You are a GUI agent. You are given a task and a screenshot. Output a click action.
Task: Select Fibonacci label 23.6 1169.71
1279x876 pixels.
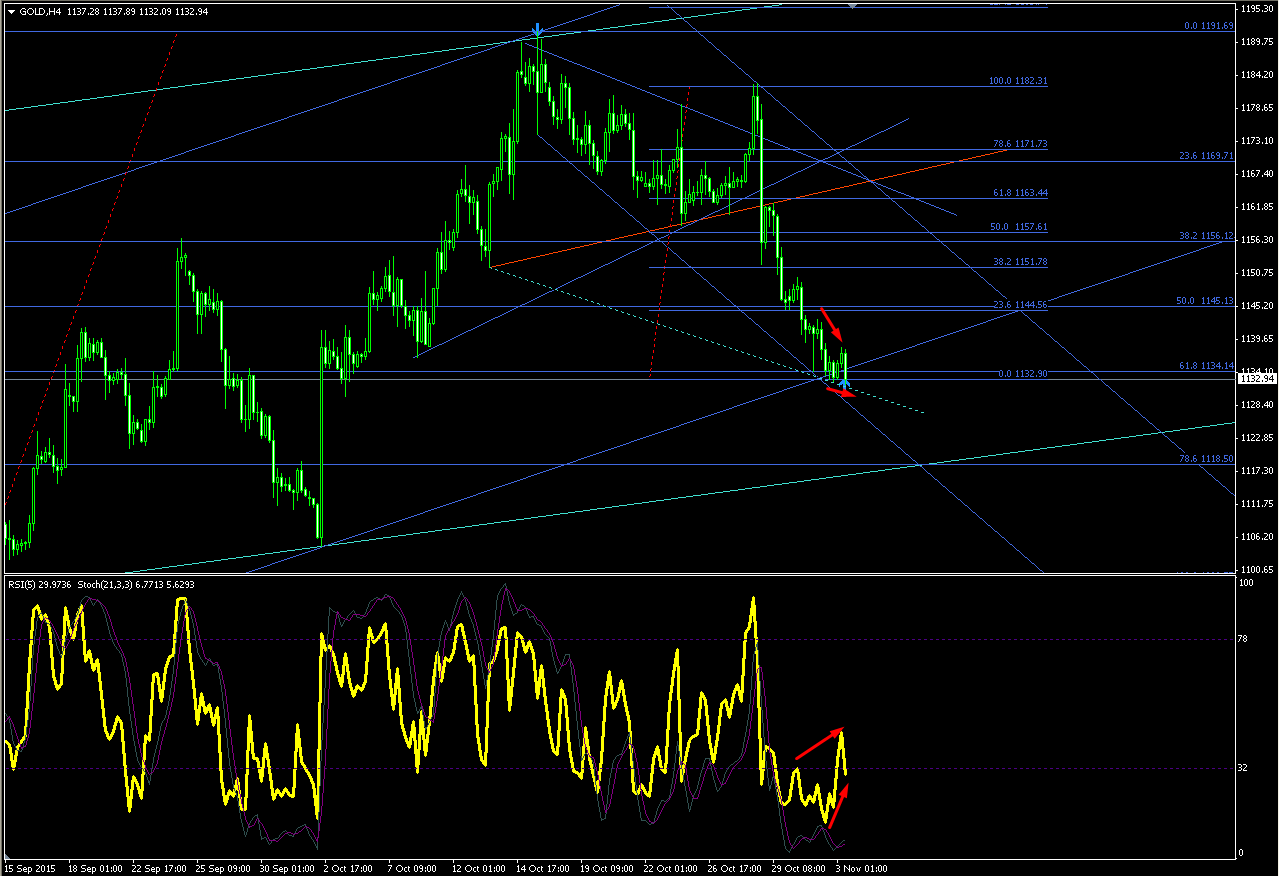(1207, 156)
